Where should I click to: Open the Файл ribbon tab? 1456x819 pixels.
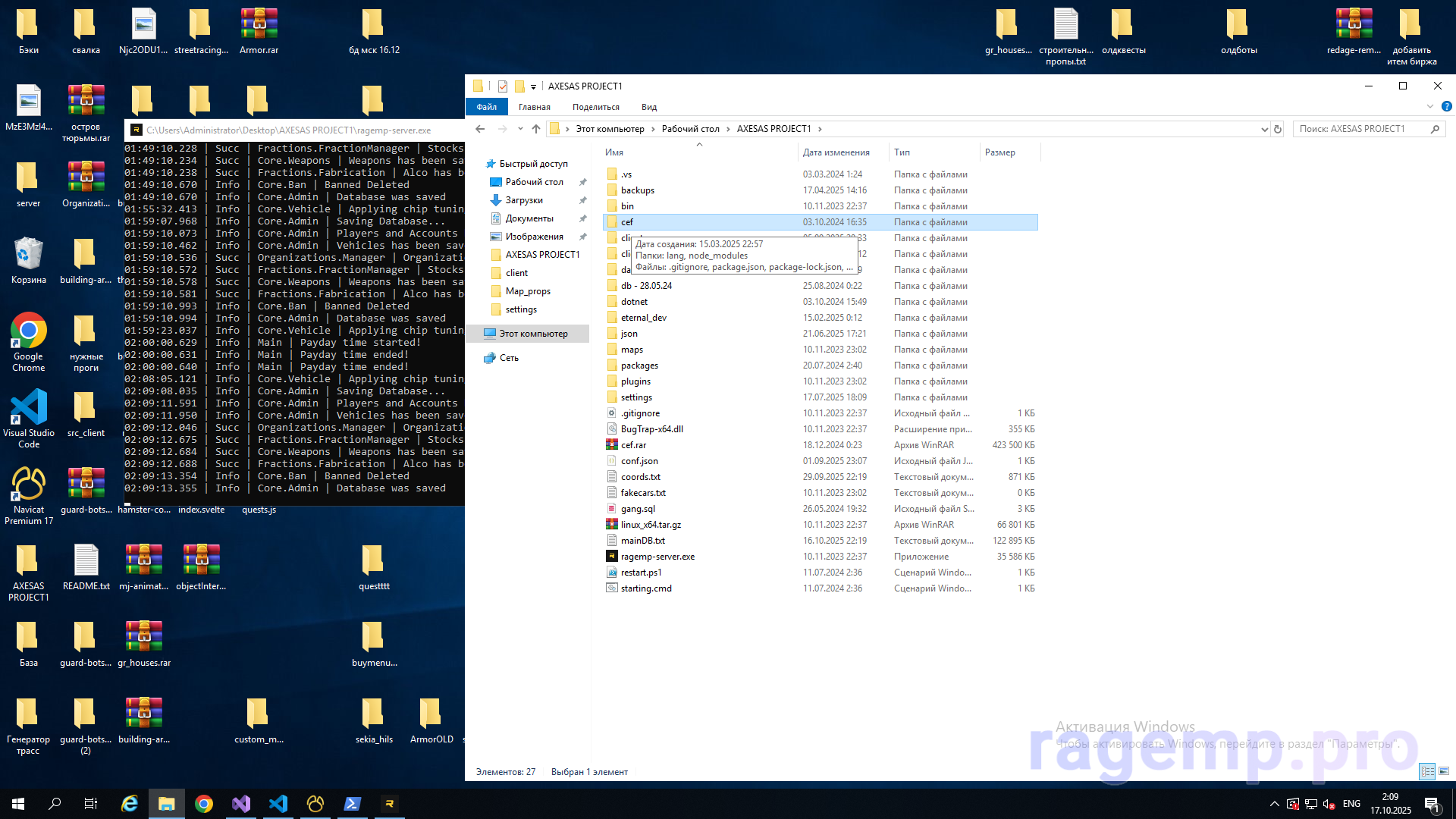coord(486,107)
